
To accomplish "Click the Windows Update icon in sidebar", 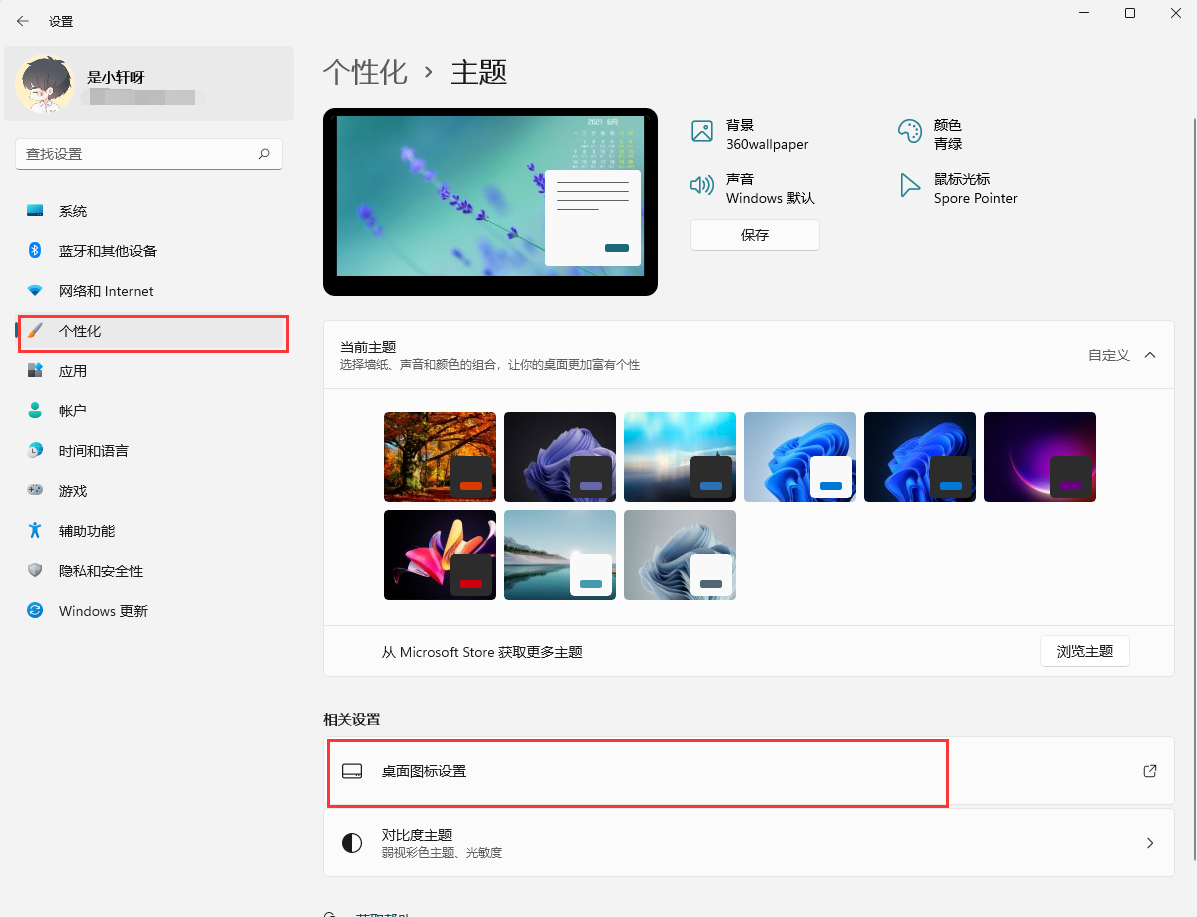I will tap(35, 611).
